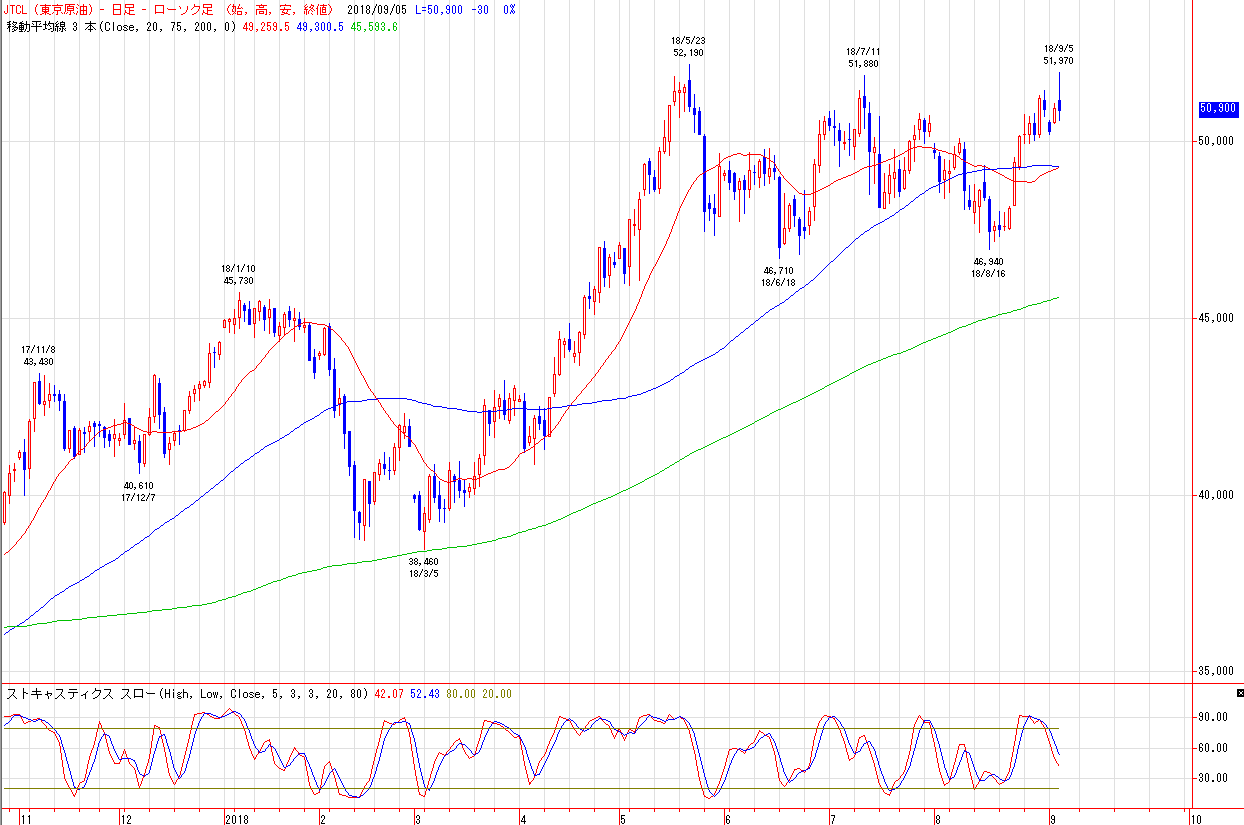Click the 30.00 stochastics axis label

click(1214, 779)
